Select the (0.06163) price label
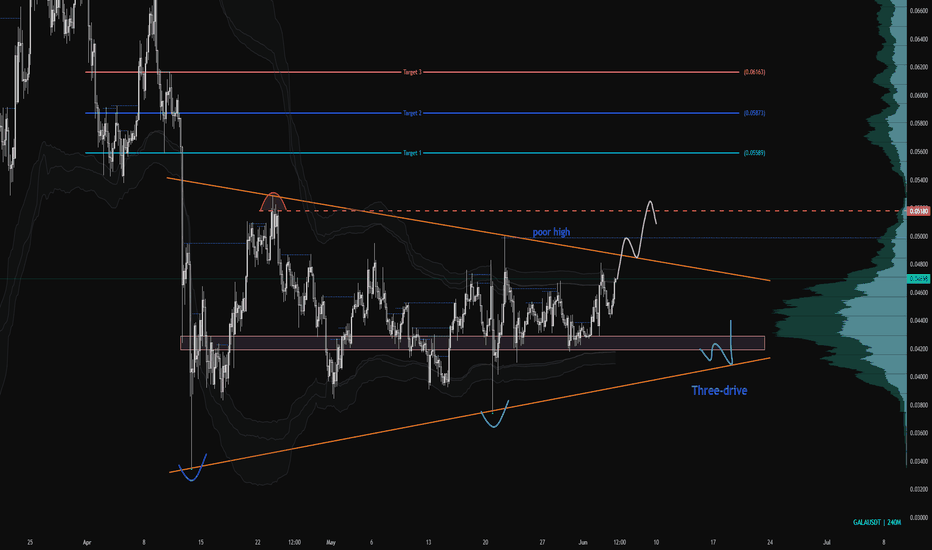The width and height of the screenshot is (932, 550). (754, 72)
